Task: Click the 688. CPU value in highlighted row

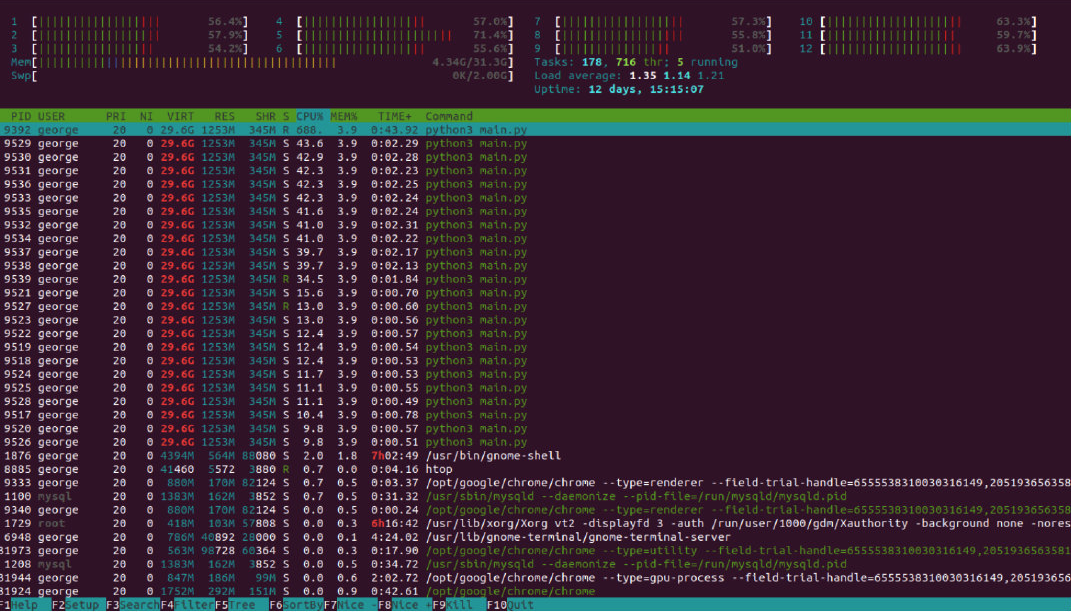Action: [x=309, y=130]
